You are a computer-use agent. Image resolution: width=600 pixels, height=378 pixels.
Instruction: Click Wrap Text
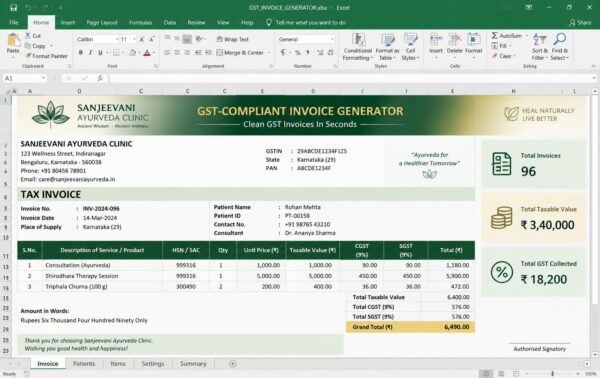tap(233, 39)
